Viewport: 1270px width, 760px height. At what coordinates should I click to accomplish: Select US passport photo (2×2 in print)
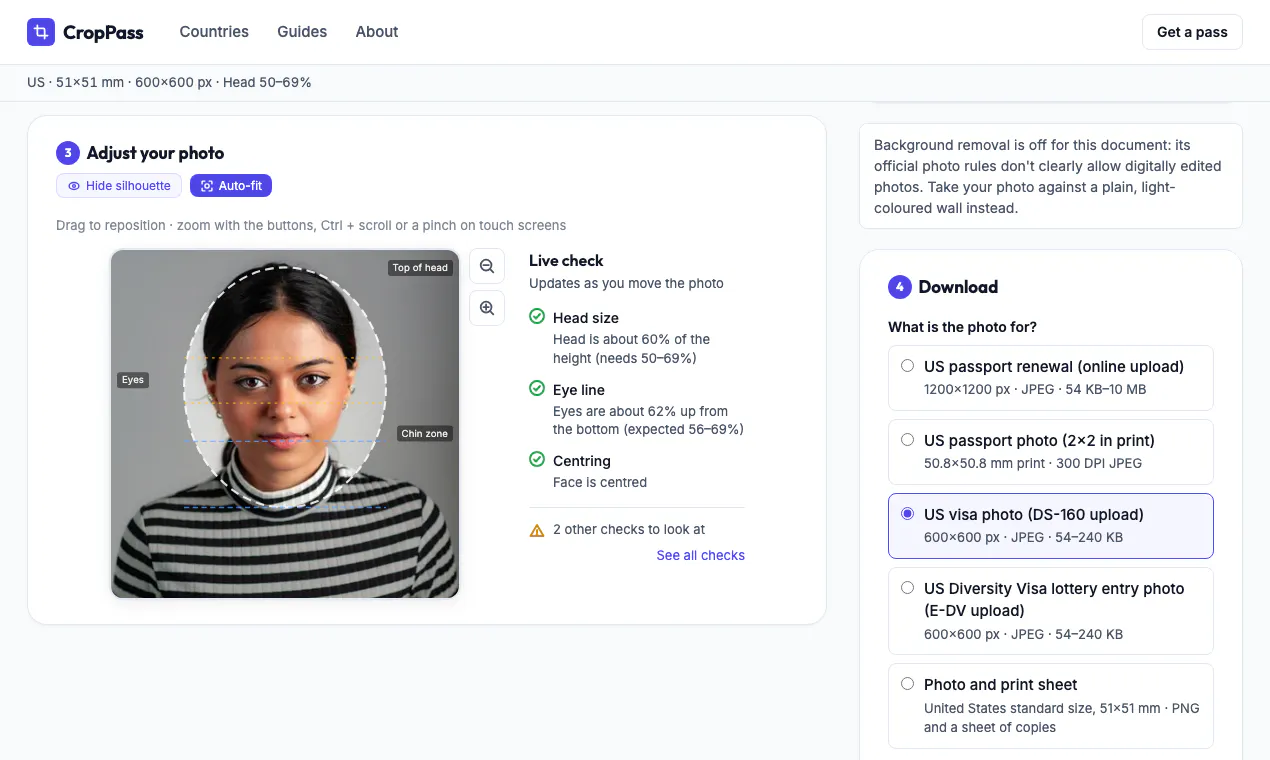(1051, 452)
